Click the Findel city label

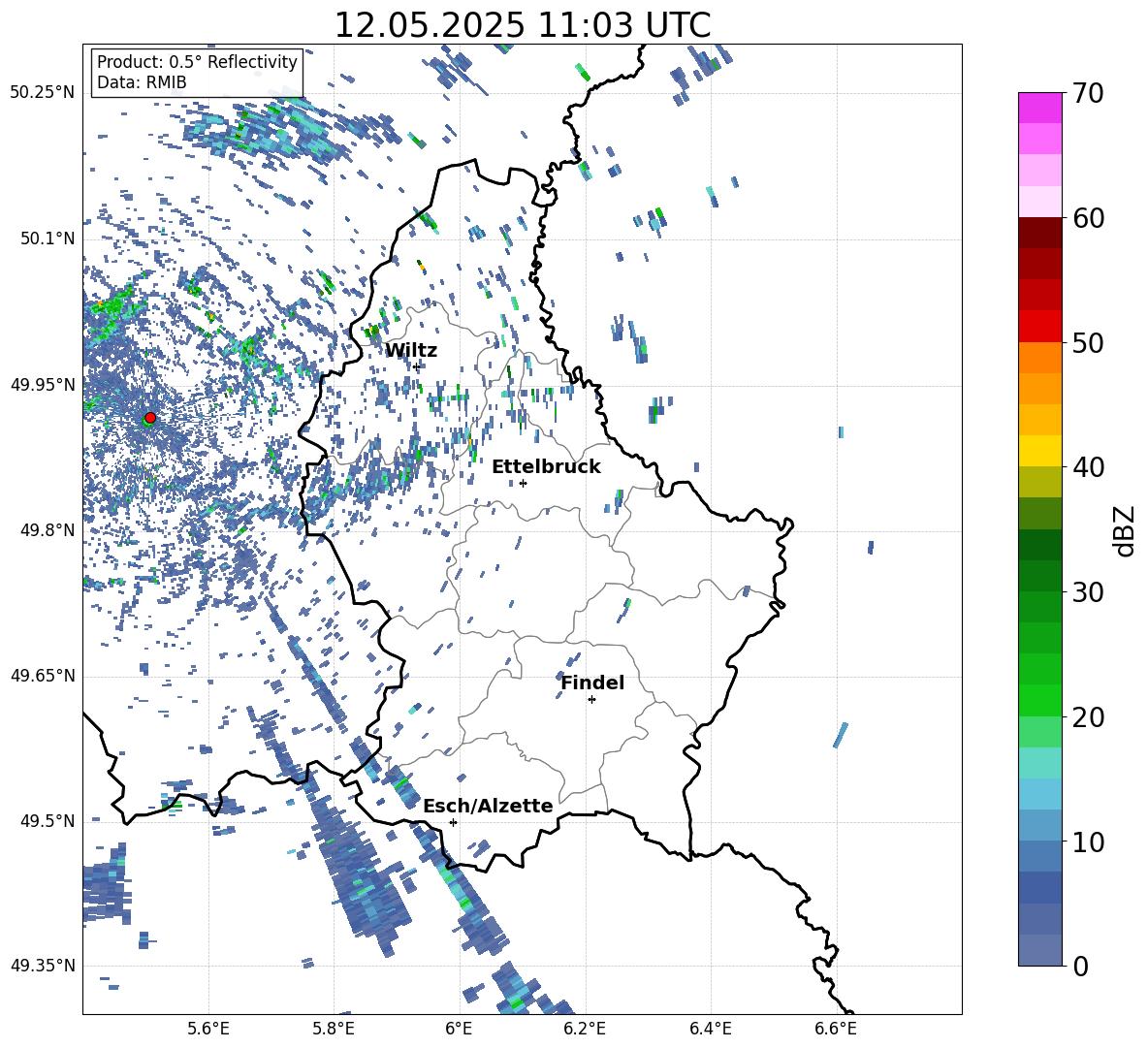[592, 683]
